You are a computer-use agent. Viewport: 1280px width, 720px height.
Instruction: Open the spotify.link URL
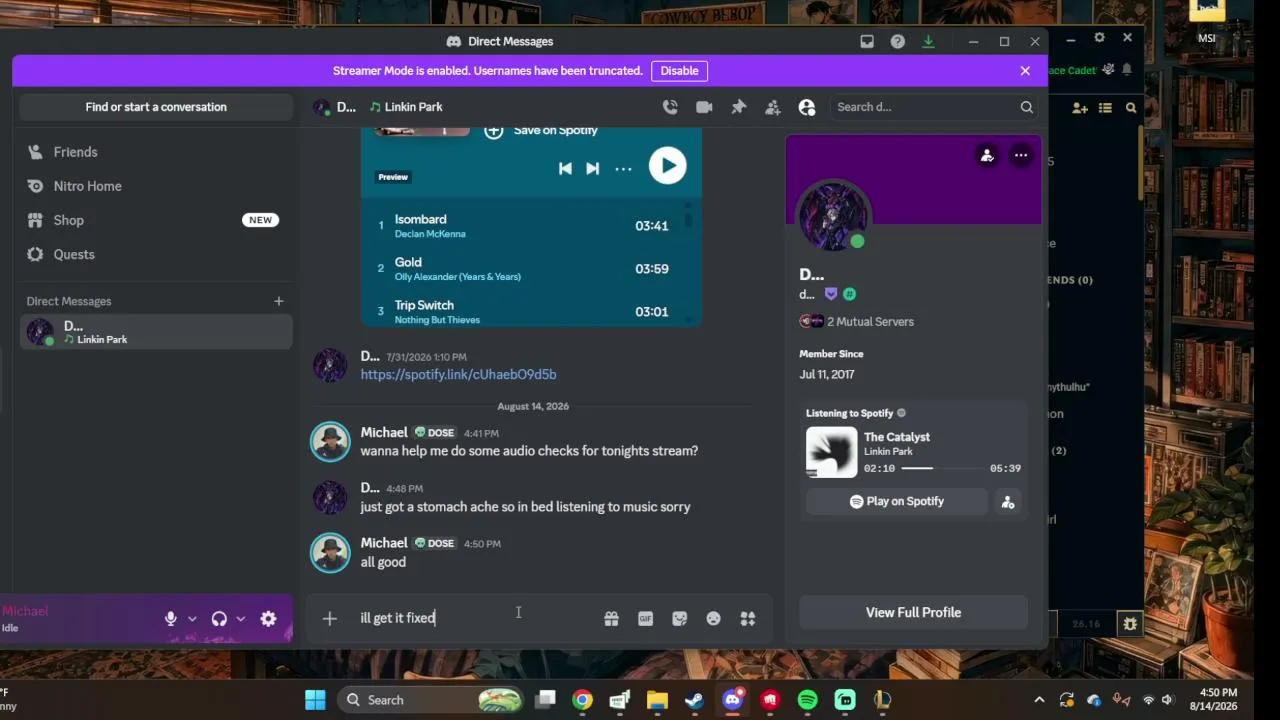pos(458,374)
